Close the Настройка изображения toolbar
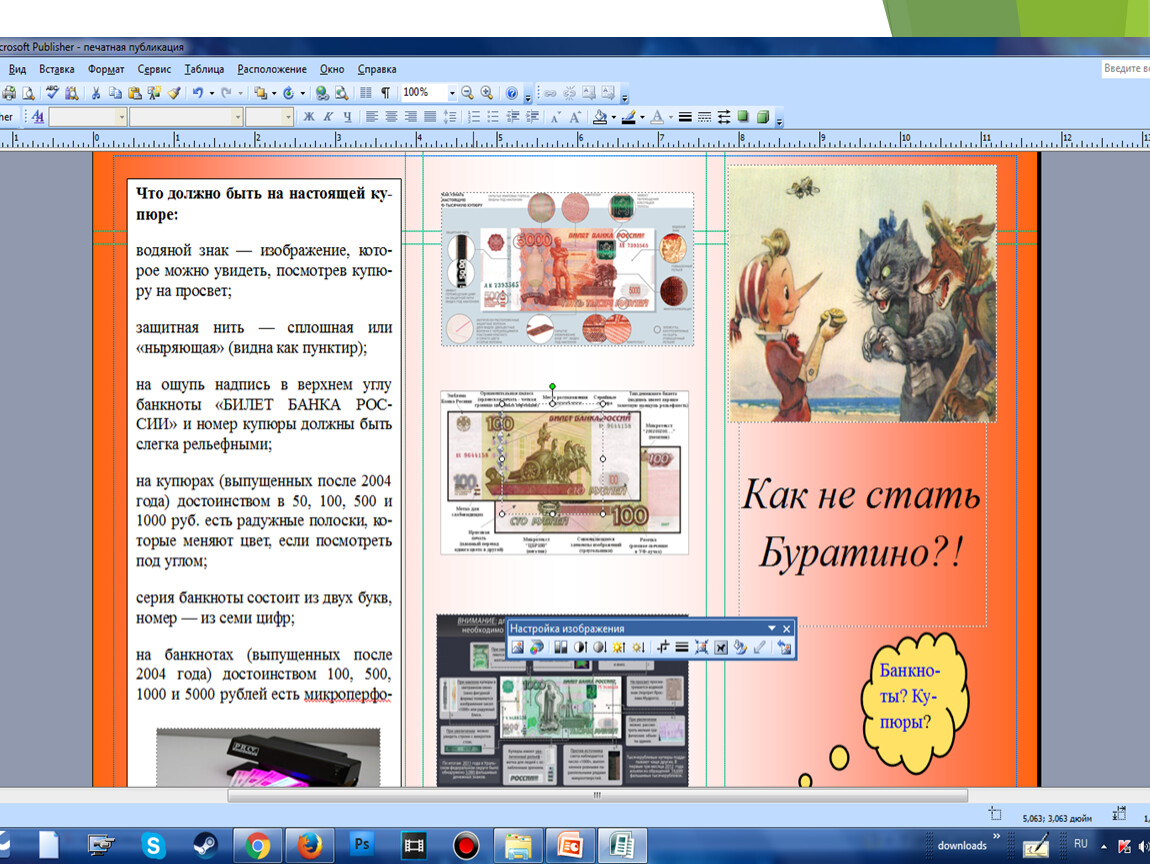This screenshot has width=1150, height=864. (x=786, y=629)
